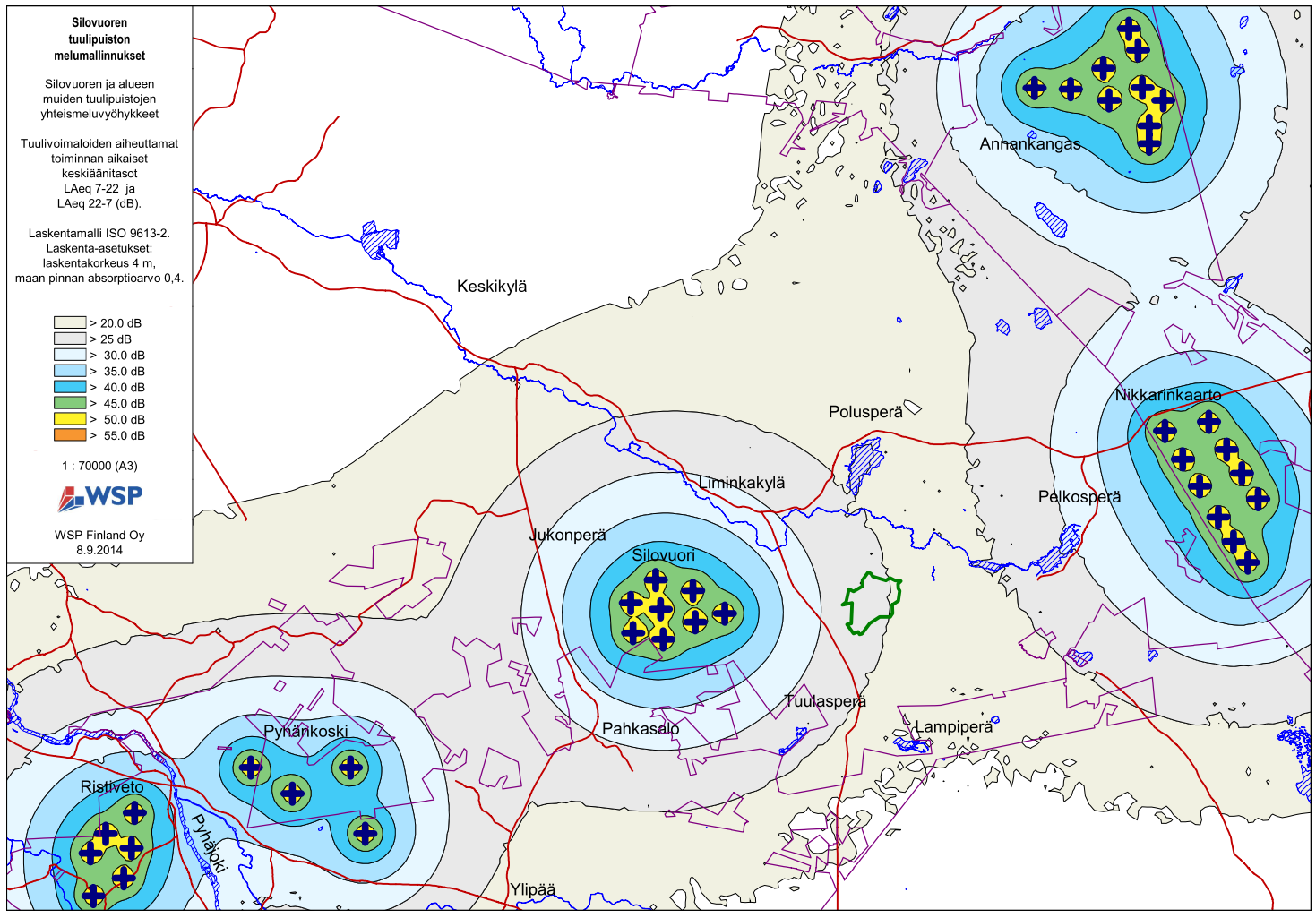This screenshot has width=1316, height=918.
Task: Select the > 40.0 dB bright blue swatch
Action: click(70, 387)
